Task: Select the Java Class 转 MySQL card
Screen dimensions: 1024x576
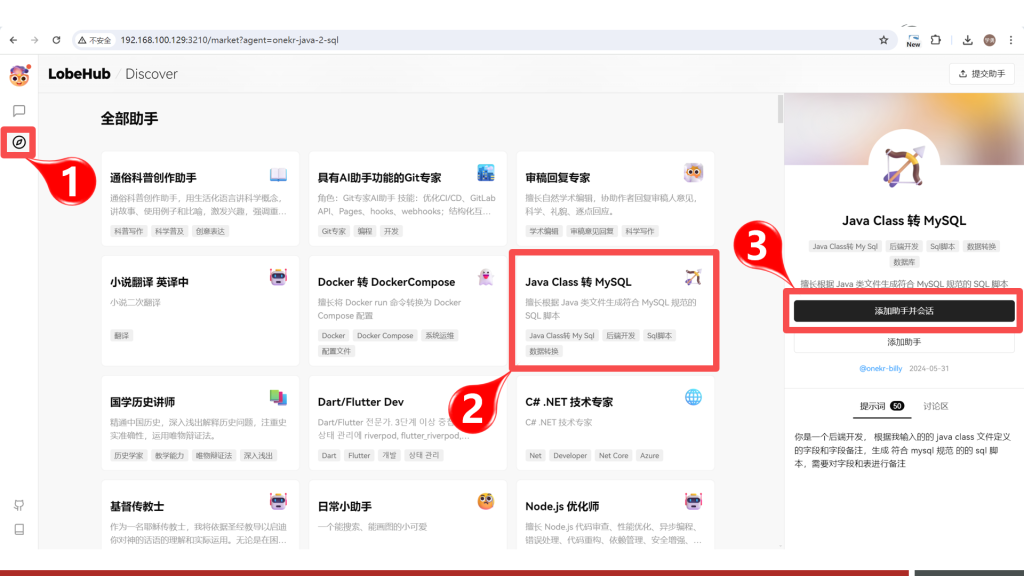Action: [612, 309]
